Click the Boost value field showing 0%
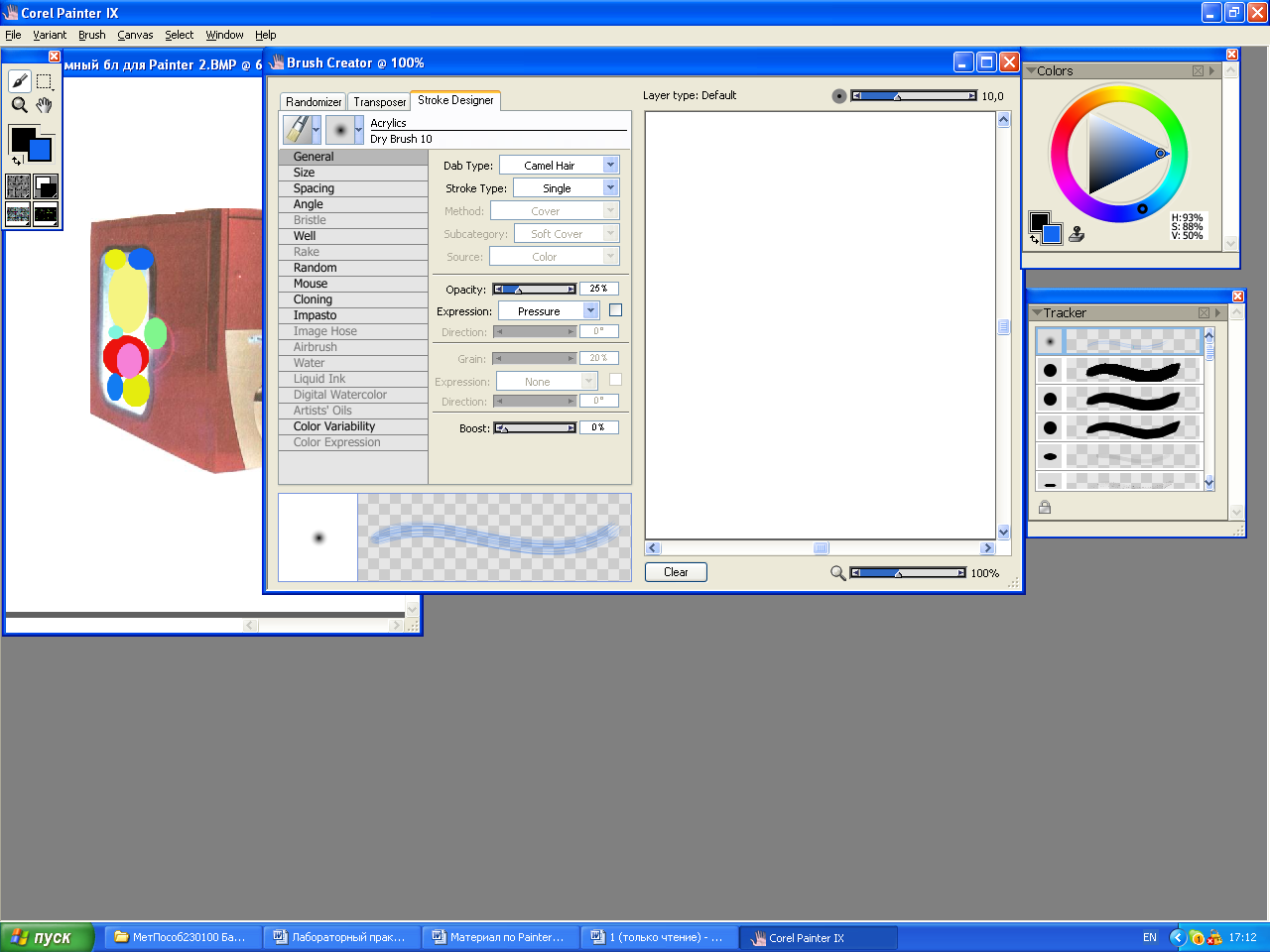Viewport: 1270px width, 952px height. [x=598, y=427]
